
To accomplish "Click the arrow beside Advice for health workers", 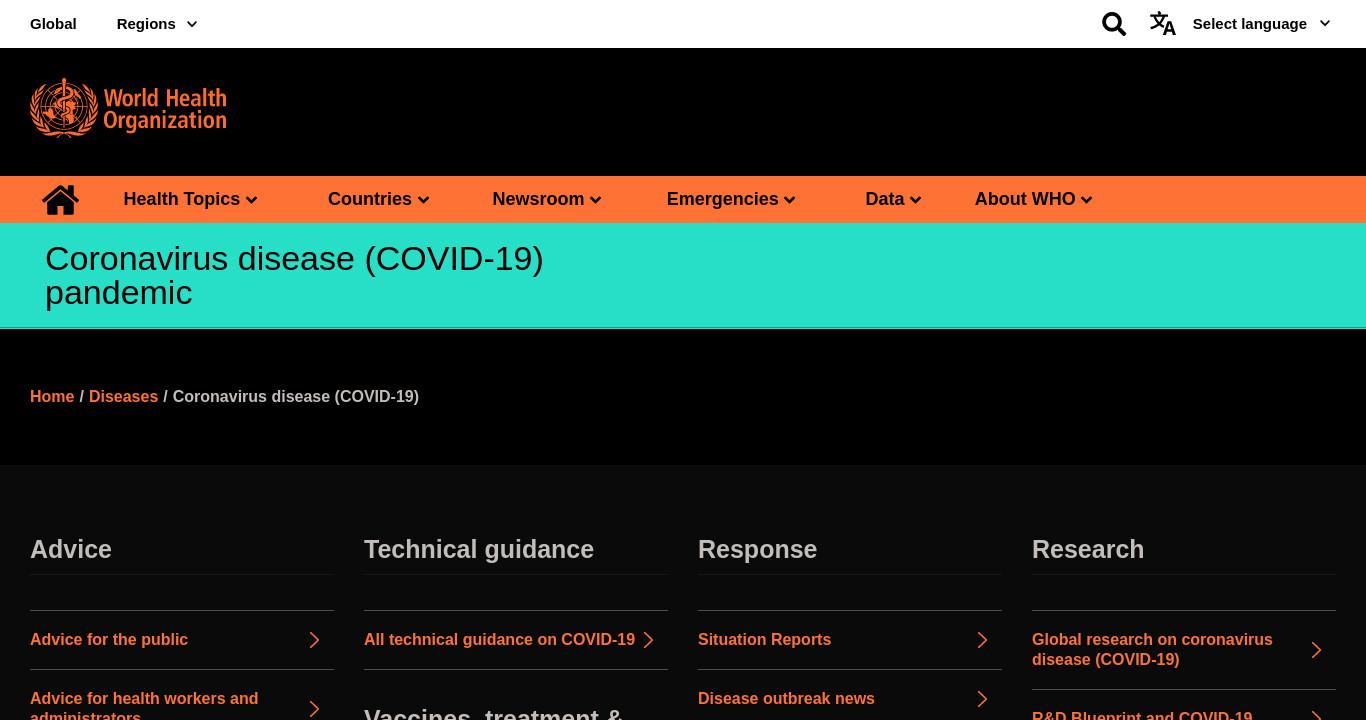I will point(314,709).
